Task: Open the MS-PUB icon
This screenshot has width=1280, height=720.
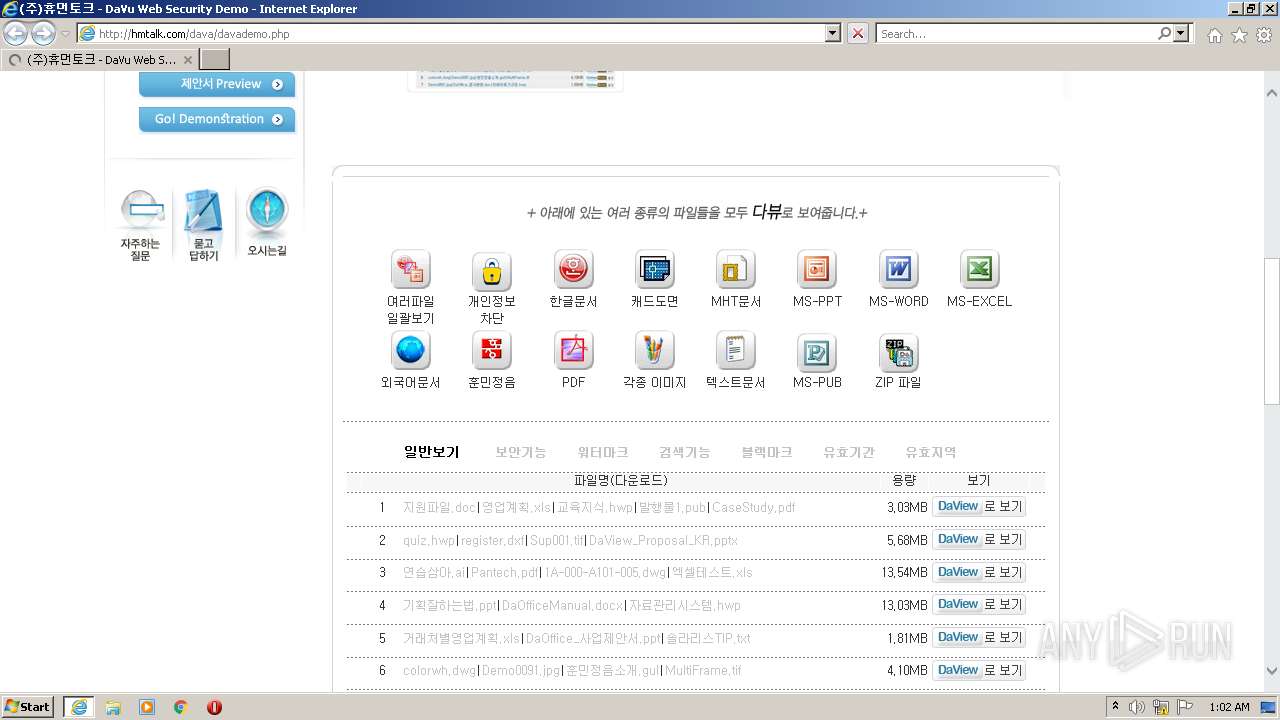Action: (x=817, y=351)
